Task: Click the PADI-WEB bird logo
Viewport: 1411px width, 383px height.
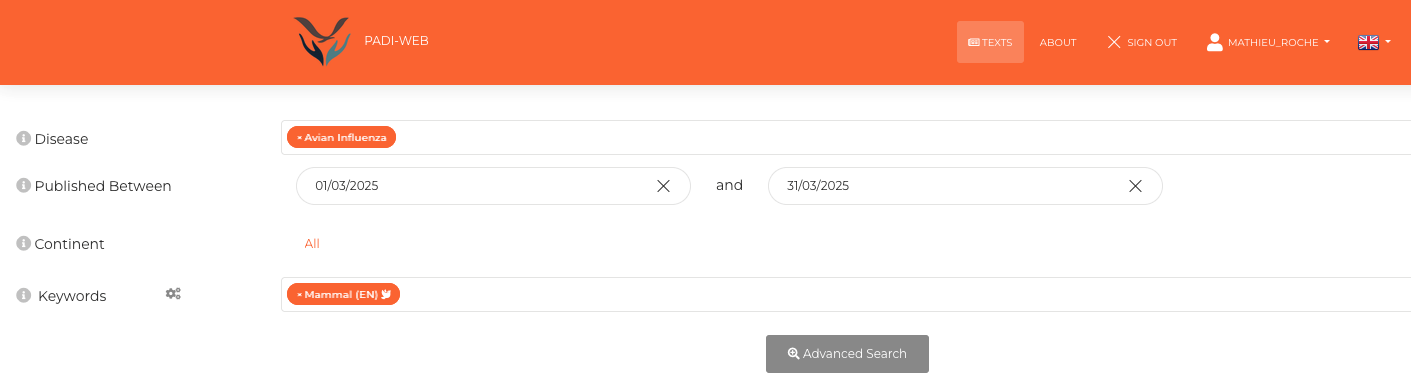Action: [323, 42]
